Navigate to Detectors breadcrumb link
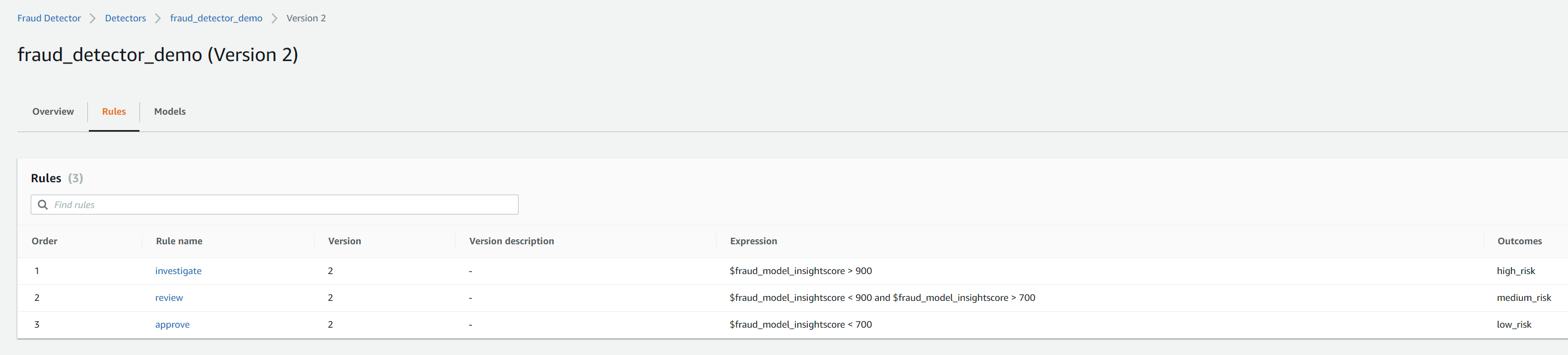The height and width of the screenshot is (355, 1568). coord(126,18)
